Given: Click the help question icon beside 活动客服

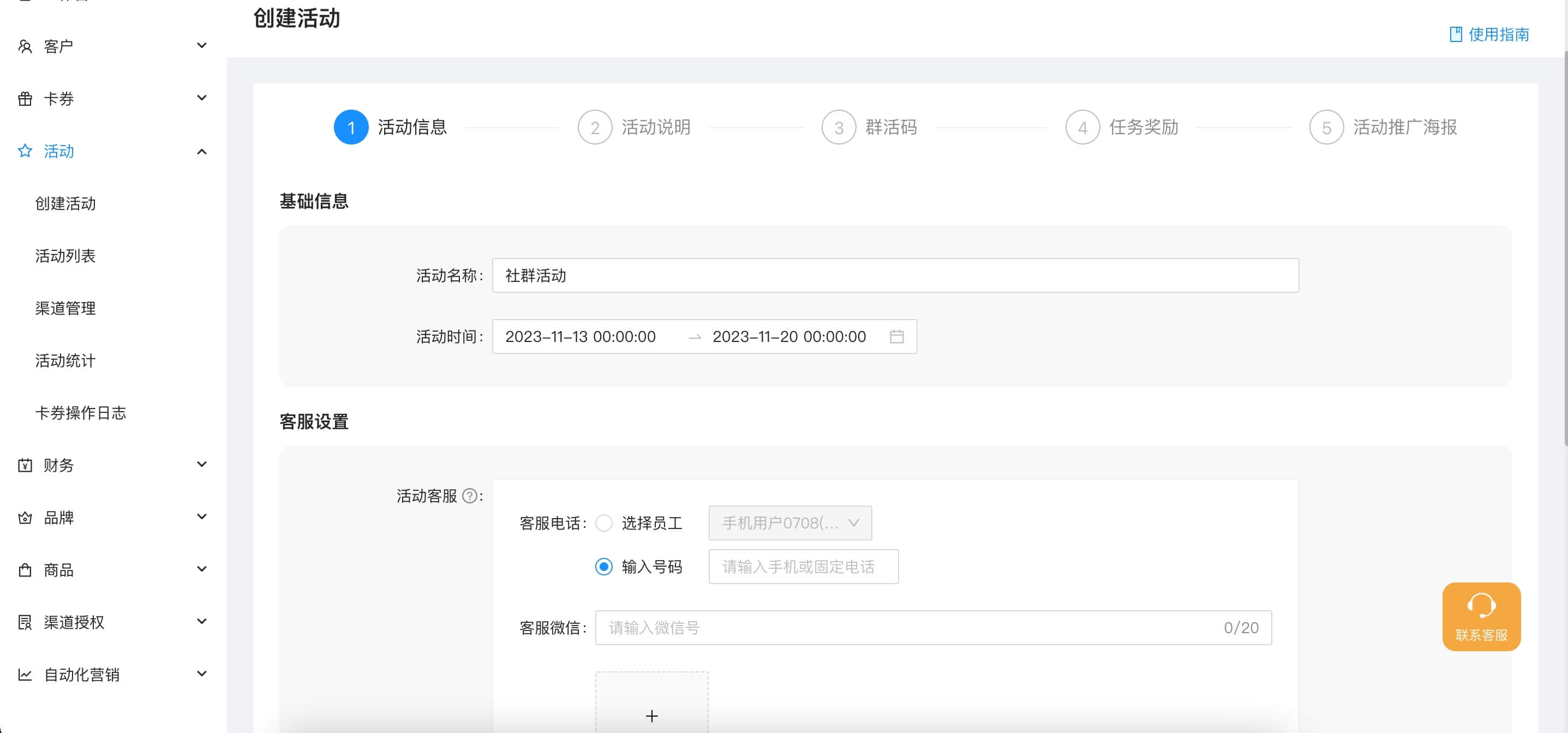Looking at the screenshot, I should click(x=469, y=496).
